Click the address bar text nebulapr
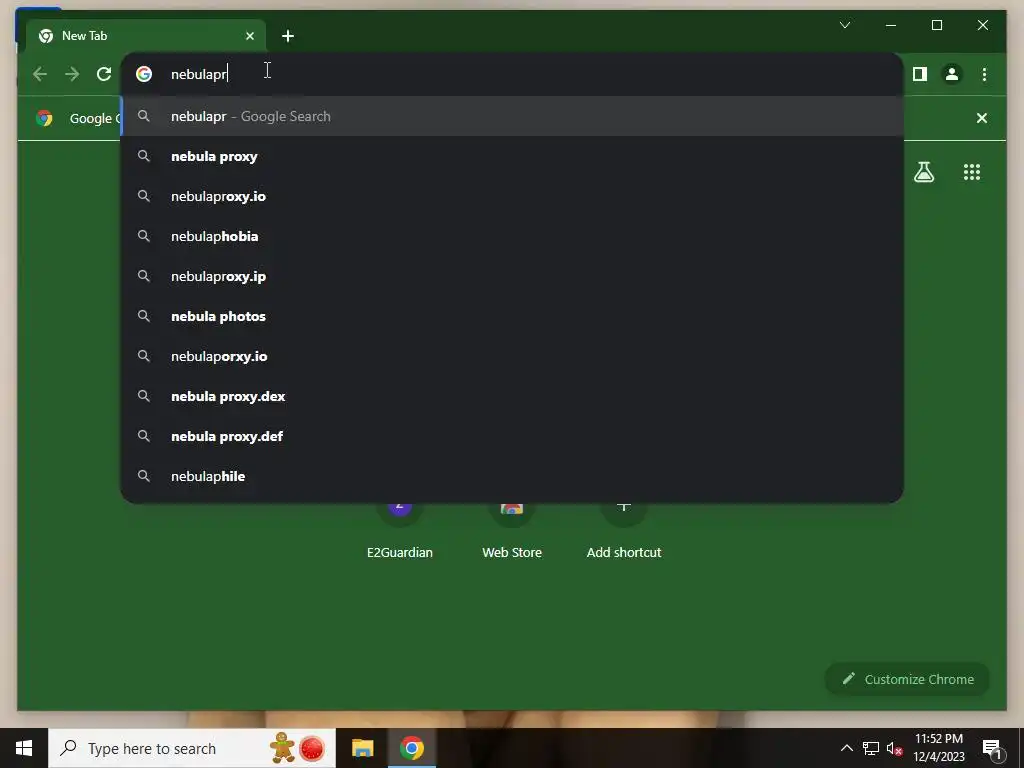 coord(199,74)
